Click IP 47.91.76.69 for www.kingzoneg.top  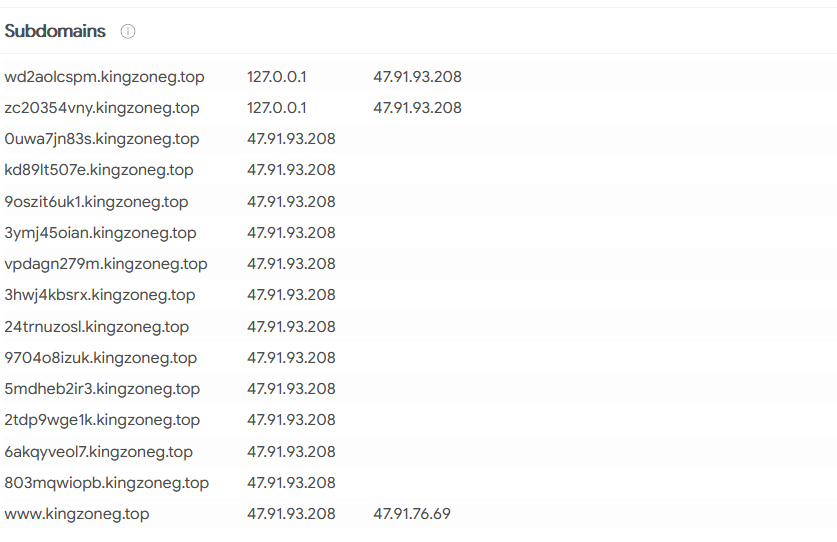(x=412, y=514)
